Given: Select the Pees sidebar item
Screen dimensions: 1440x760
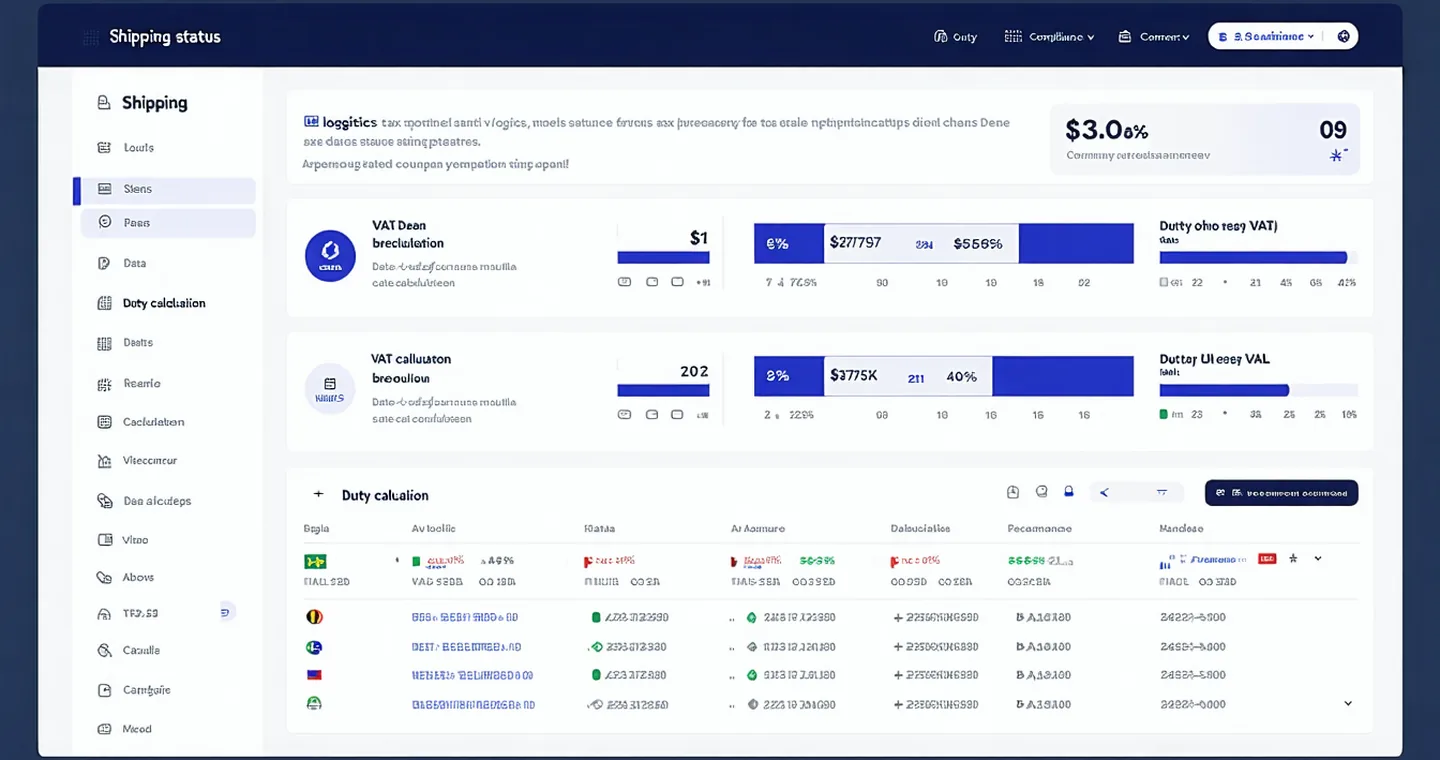Looking at the screenshot, I should pos(167,223).
